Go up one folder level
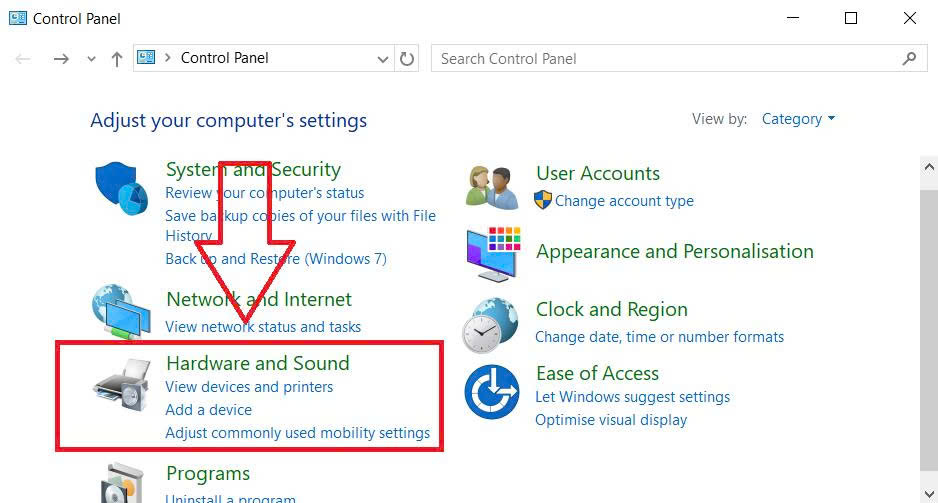Image resolution: width=938 pixels, height=503 pixels. point(117,59)
